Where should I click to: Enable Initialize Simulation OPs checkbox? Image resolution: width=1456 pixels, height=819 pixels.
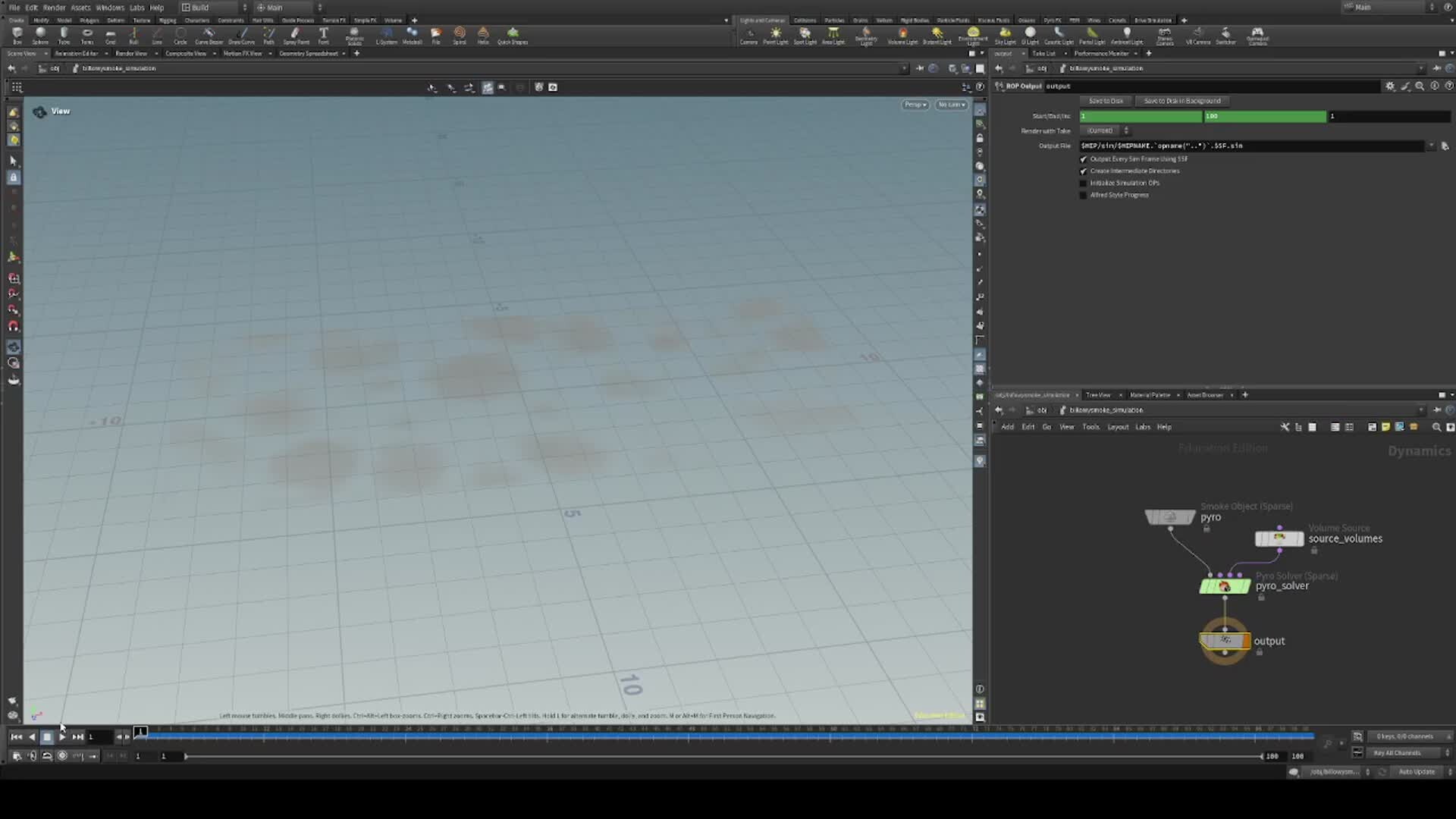pos(1084,183)
